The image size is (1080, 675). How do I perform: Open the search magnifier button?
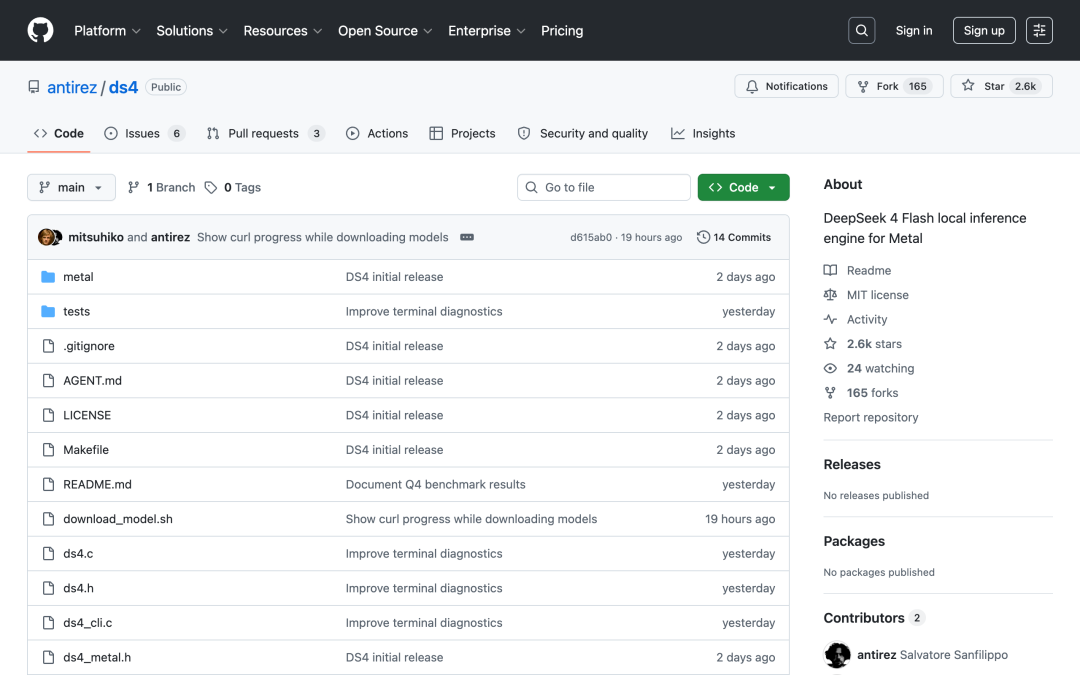[862, 30]
